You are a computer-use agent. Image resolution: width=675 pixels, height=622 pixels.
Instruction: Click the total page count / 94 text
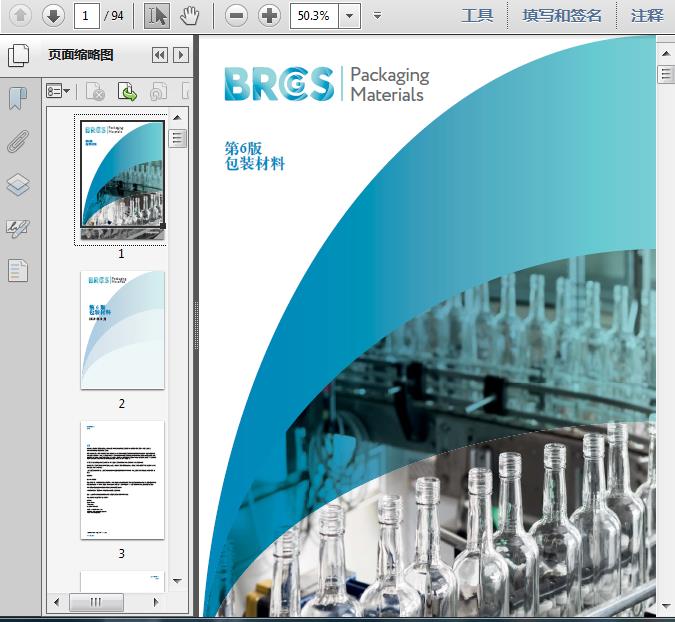(114, 16)
